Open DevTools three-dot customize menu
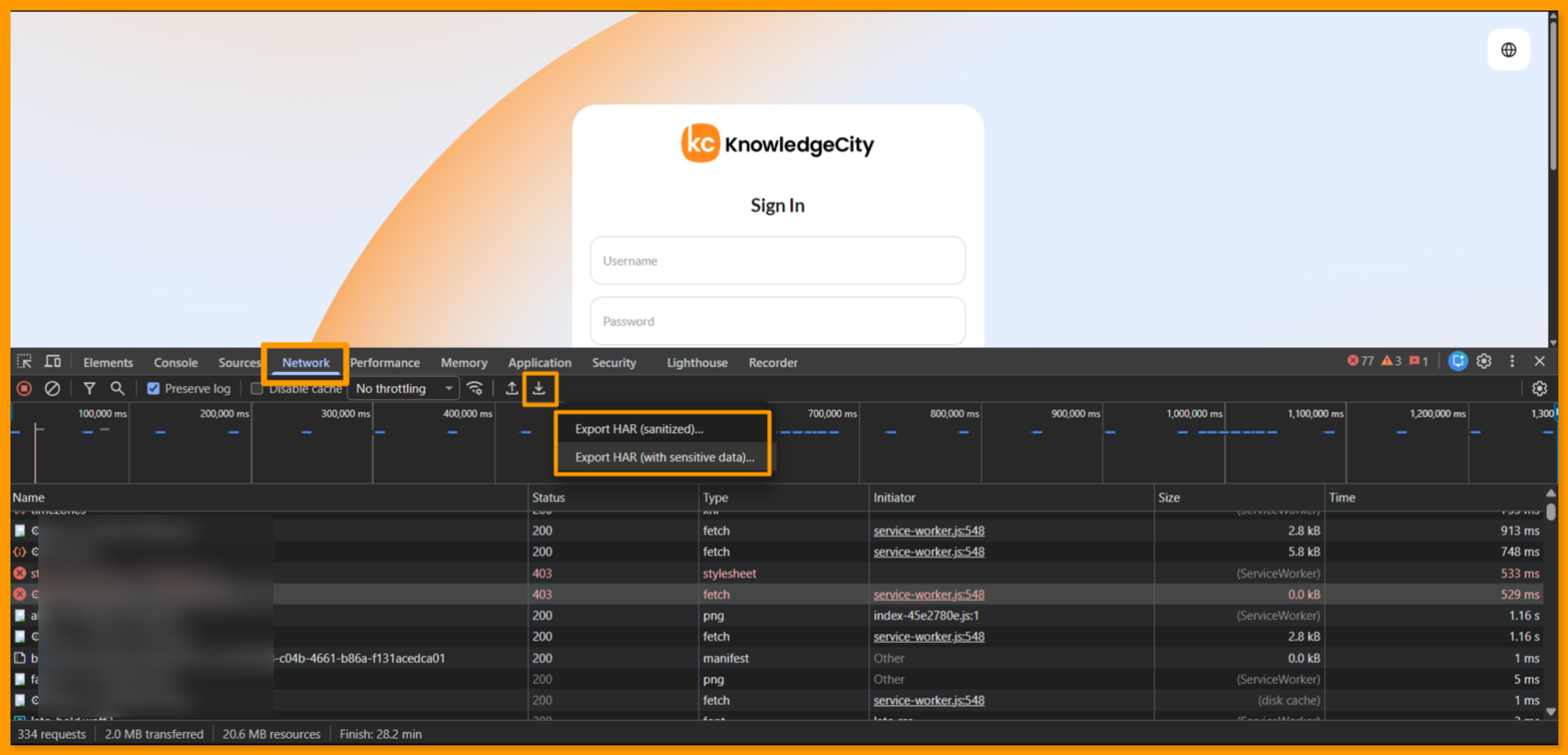Image resolution: width=1568 pixels, height=755 pixels. tap(1512, 362)
